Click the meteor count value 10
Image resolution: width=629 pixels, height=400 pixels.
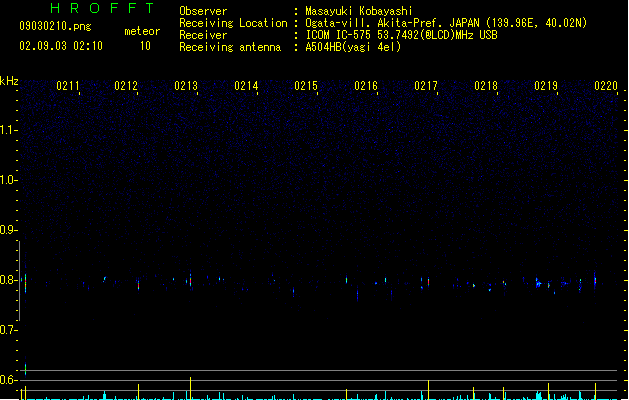(145, 46)
